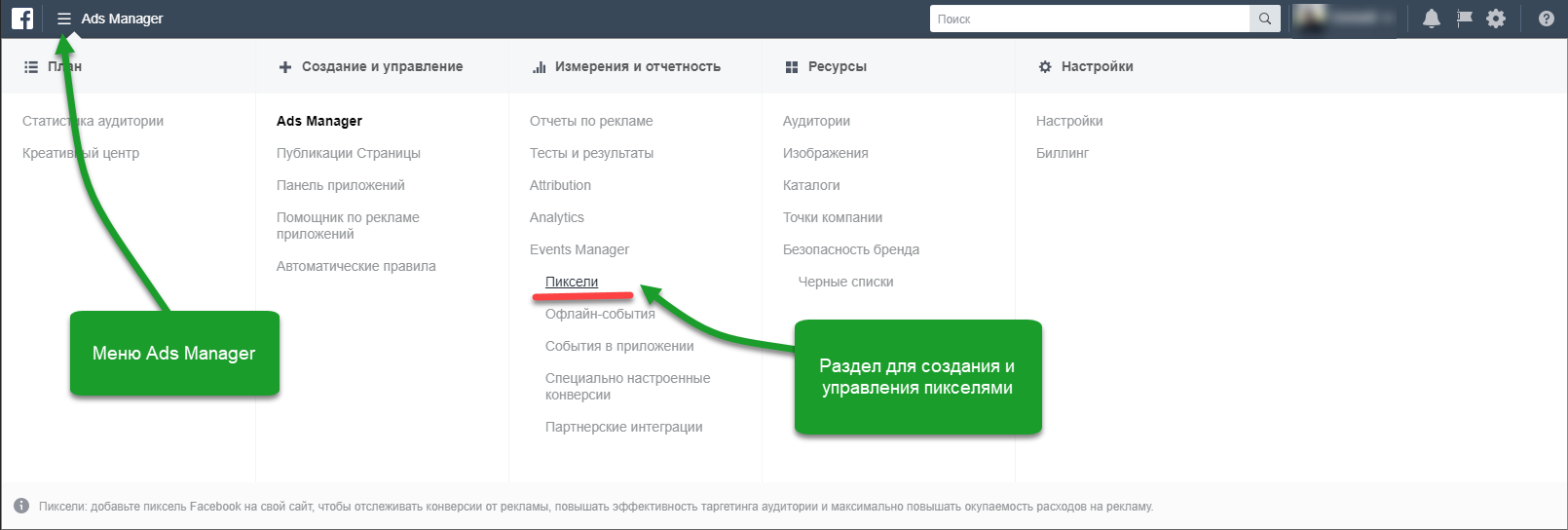This screenshot has width=1568, height=530.
Task: Open Тесты и результаты
Action: pyautogui.click(x=591, y=153)
